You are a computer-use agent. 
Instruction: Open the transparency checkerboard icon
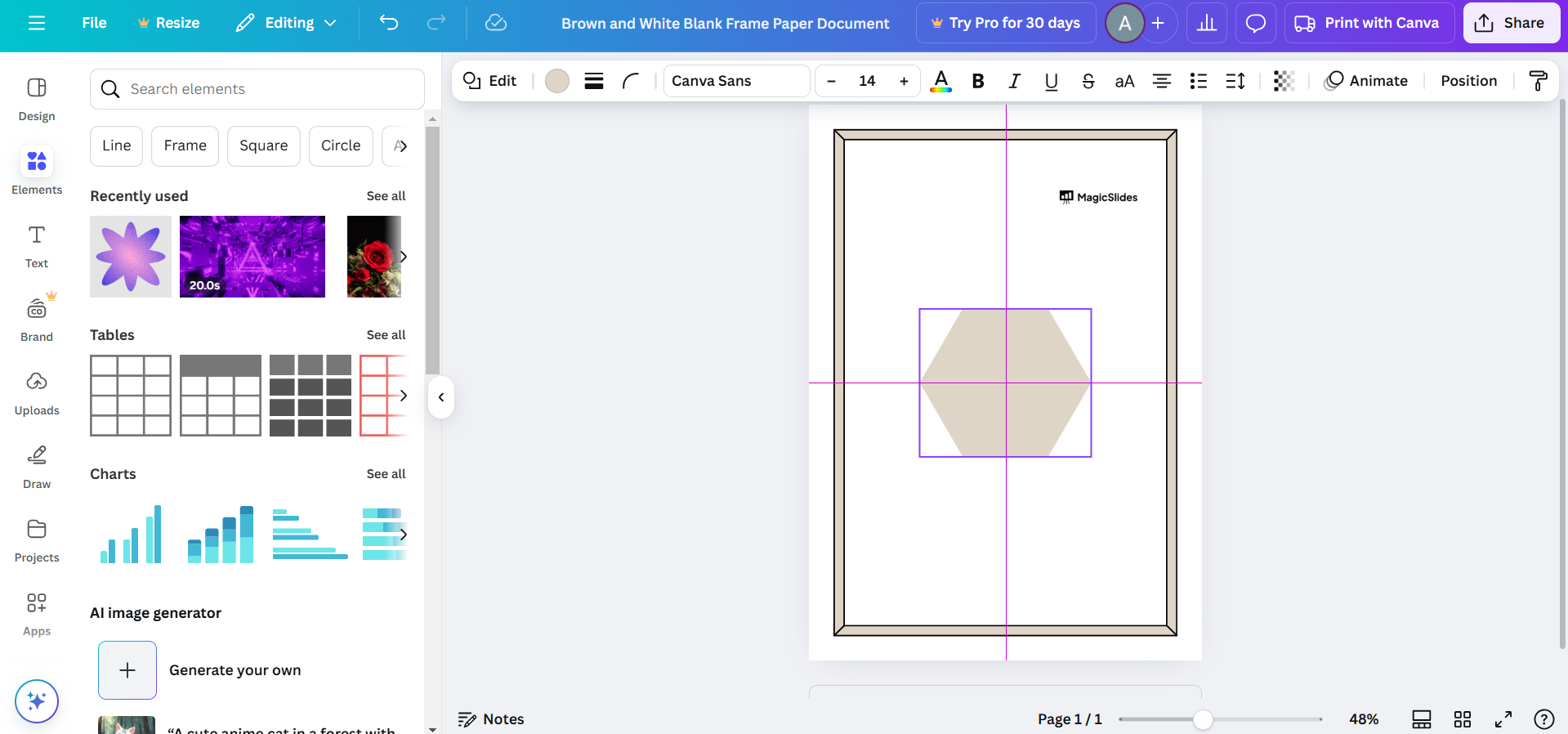[1284, 81]
